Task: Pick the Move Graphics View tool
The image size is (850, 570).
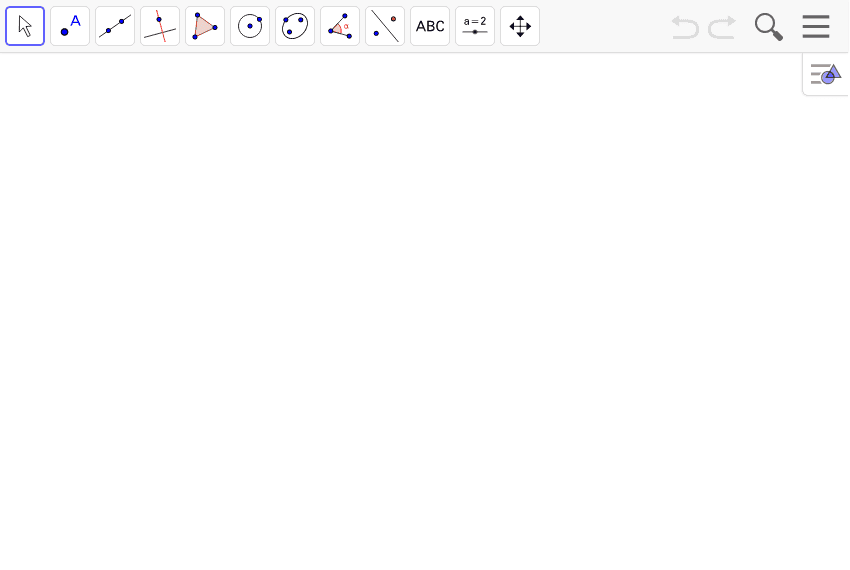Action: click(x=520, y=26)
